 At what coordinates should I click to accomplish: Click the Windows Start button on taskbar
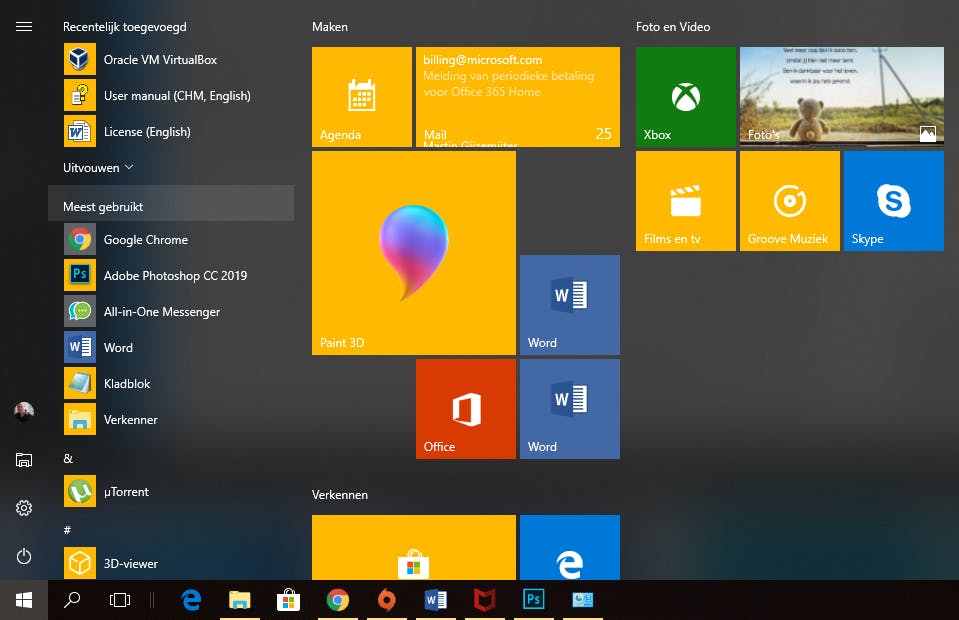pyautogui.click(x=24, y=600)
